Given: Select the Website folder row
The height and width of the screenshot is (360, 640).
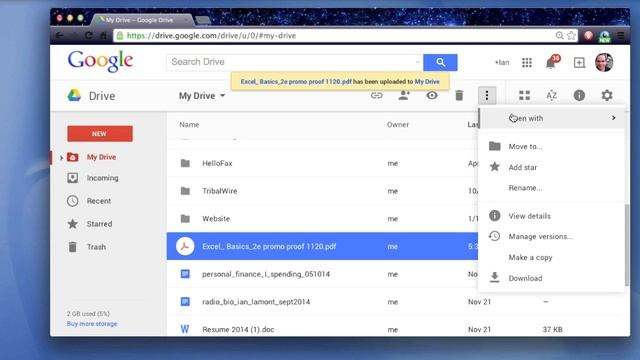Looking at the screenshot, I should [322, 219].
